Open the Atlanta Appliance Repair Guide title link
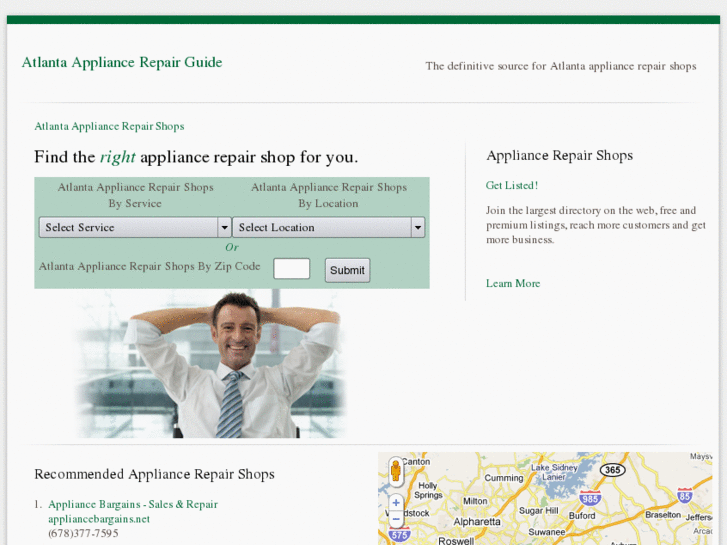The width and height of the screenshot is (727, 545). [122, 62]
